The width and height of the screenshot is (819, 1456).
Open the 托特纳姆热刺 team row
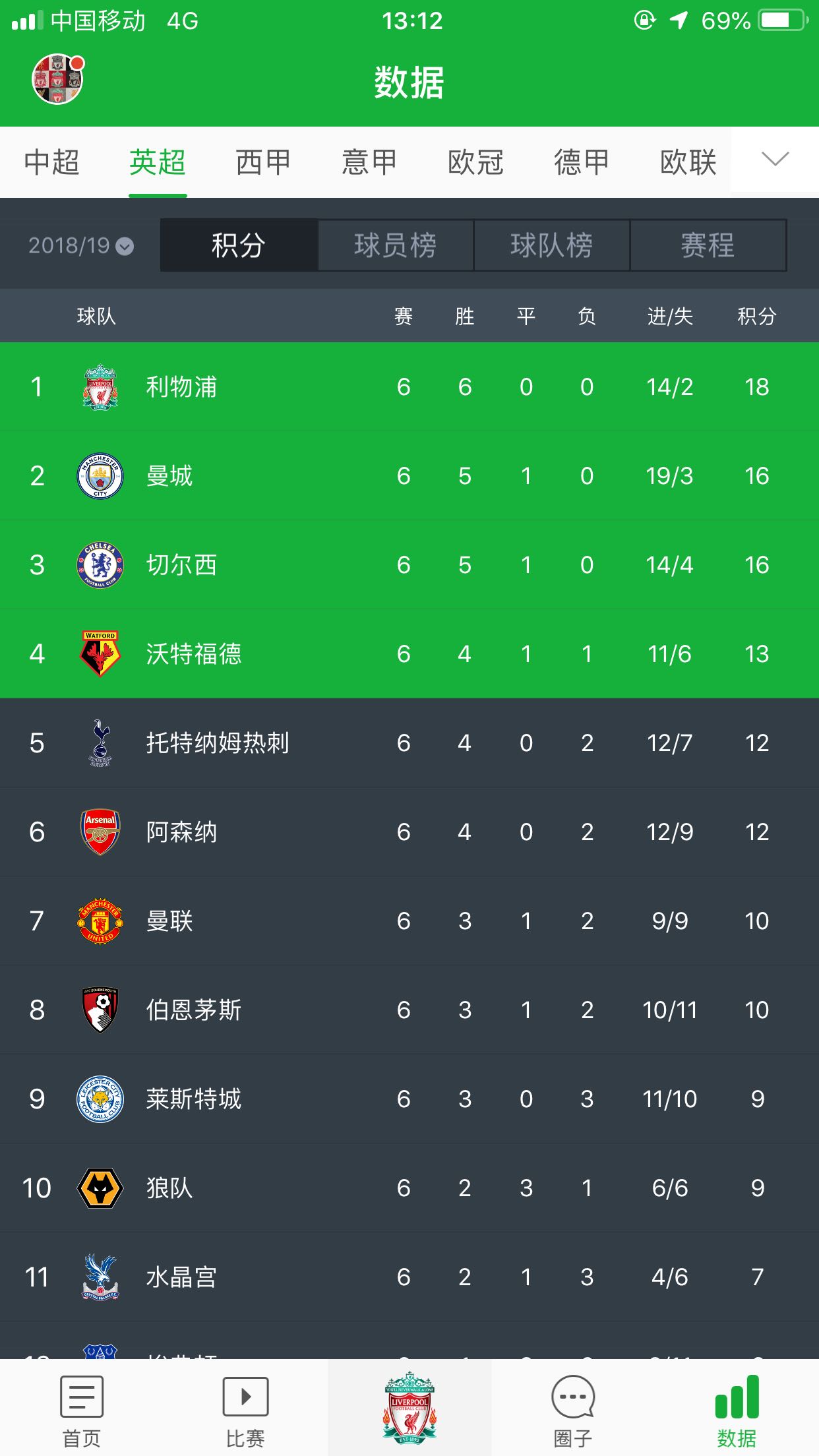(218, 743)
